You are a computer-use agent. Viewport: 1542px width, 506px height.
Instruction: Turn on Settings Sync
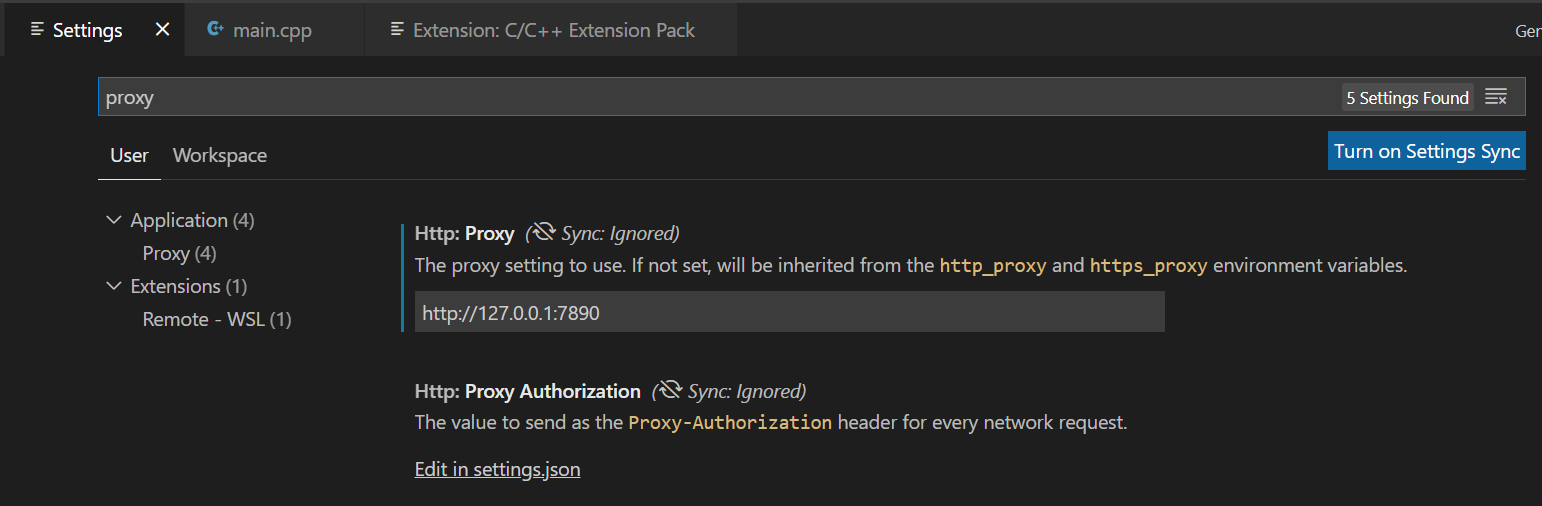click(1426, 151)
